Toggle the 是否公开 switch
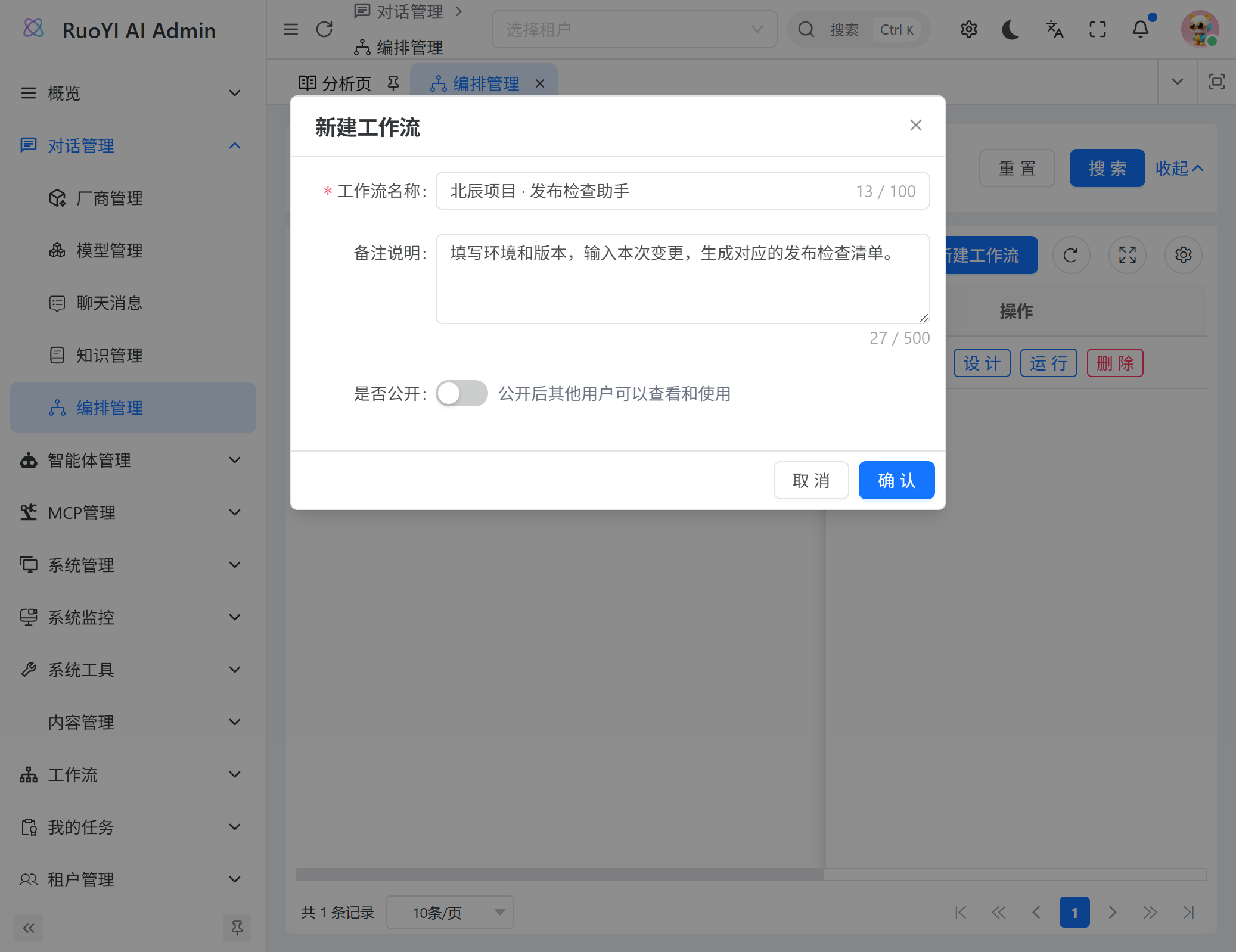Image resolution: width=1236 pixels, height=952 pixels. coord(461,393)
